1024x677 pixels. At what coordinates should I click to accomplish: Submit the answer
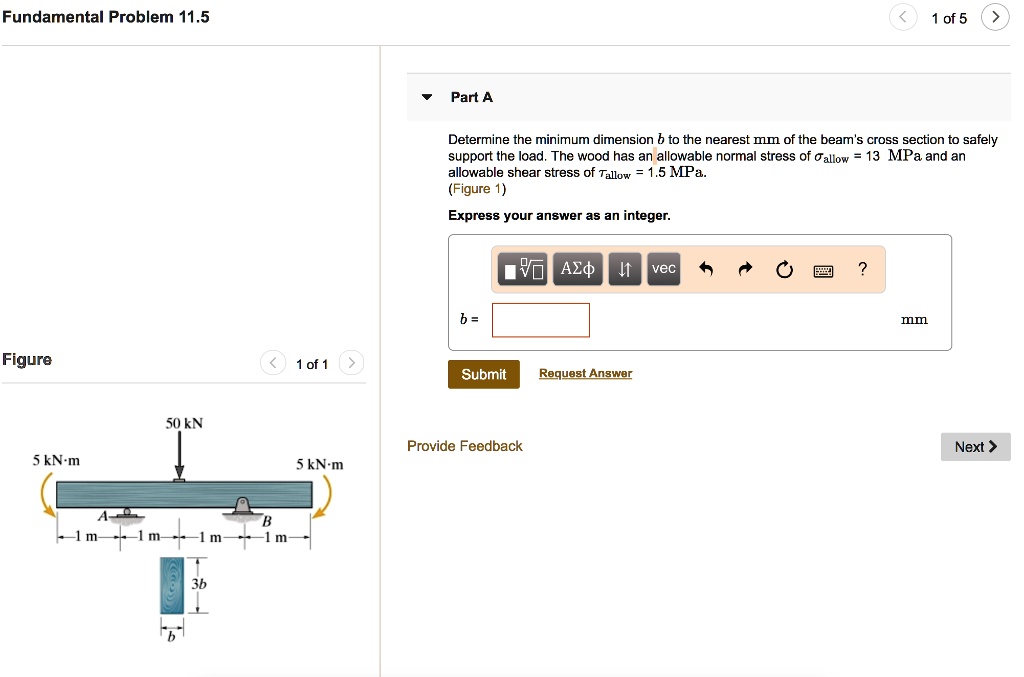483,373
